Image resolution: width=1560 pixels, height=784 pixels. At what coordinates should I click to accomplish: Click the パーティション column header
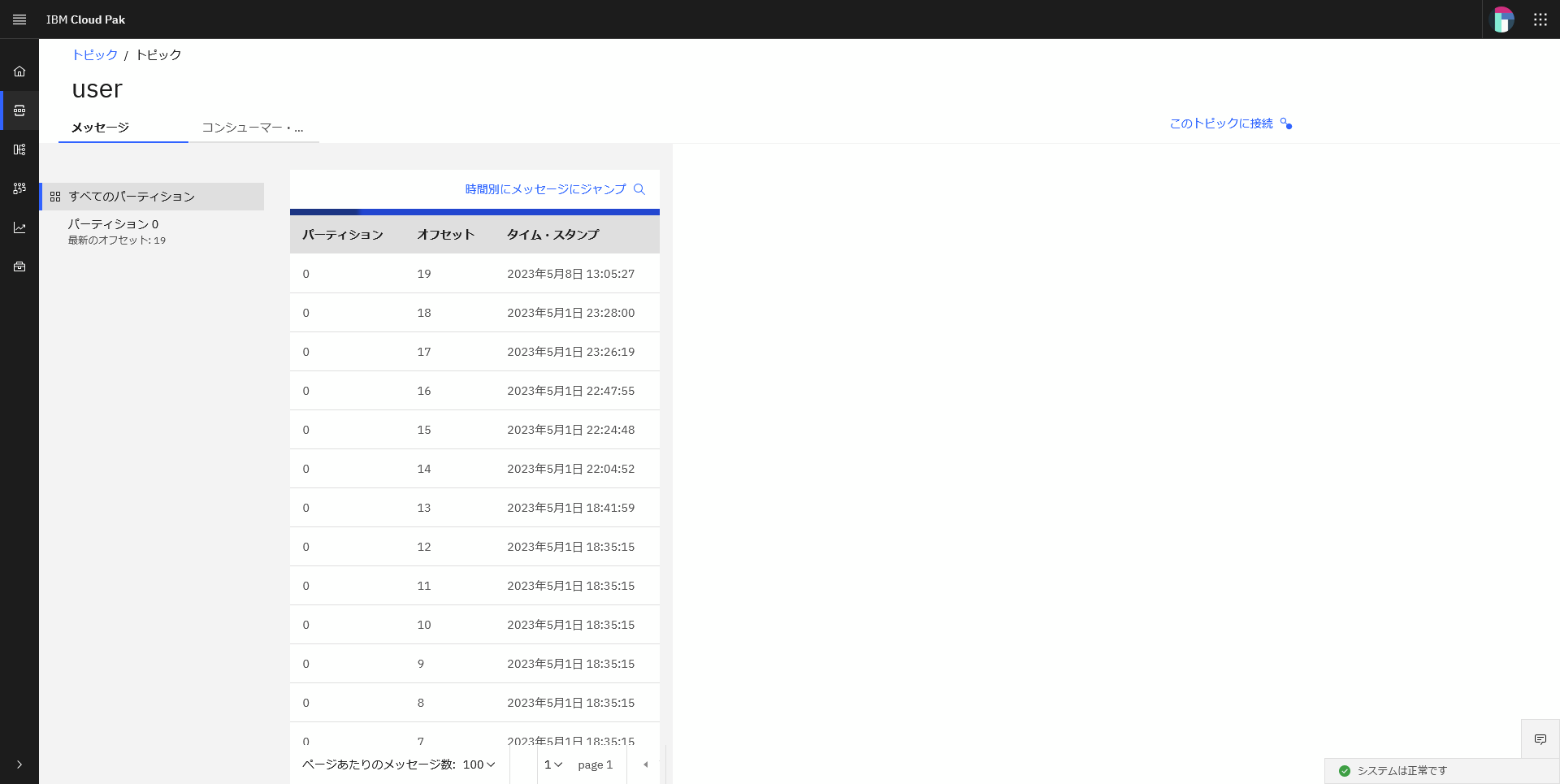pyautogui.click(x=343, y=235)
